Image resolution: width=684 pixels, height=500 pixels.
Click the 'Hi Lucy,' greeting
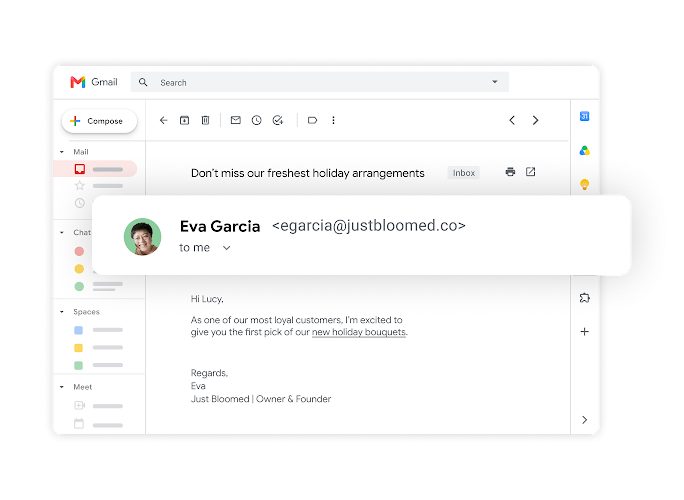tap(207, 299)
